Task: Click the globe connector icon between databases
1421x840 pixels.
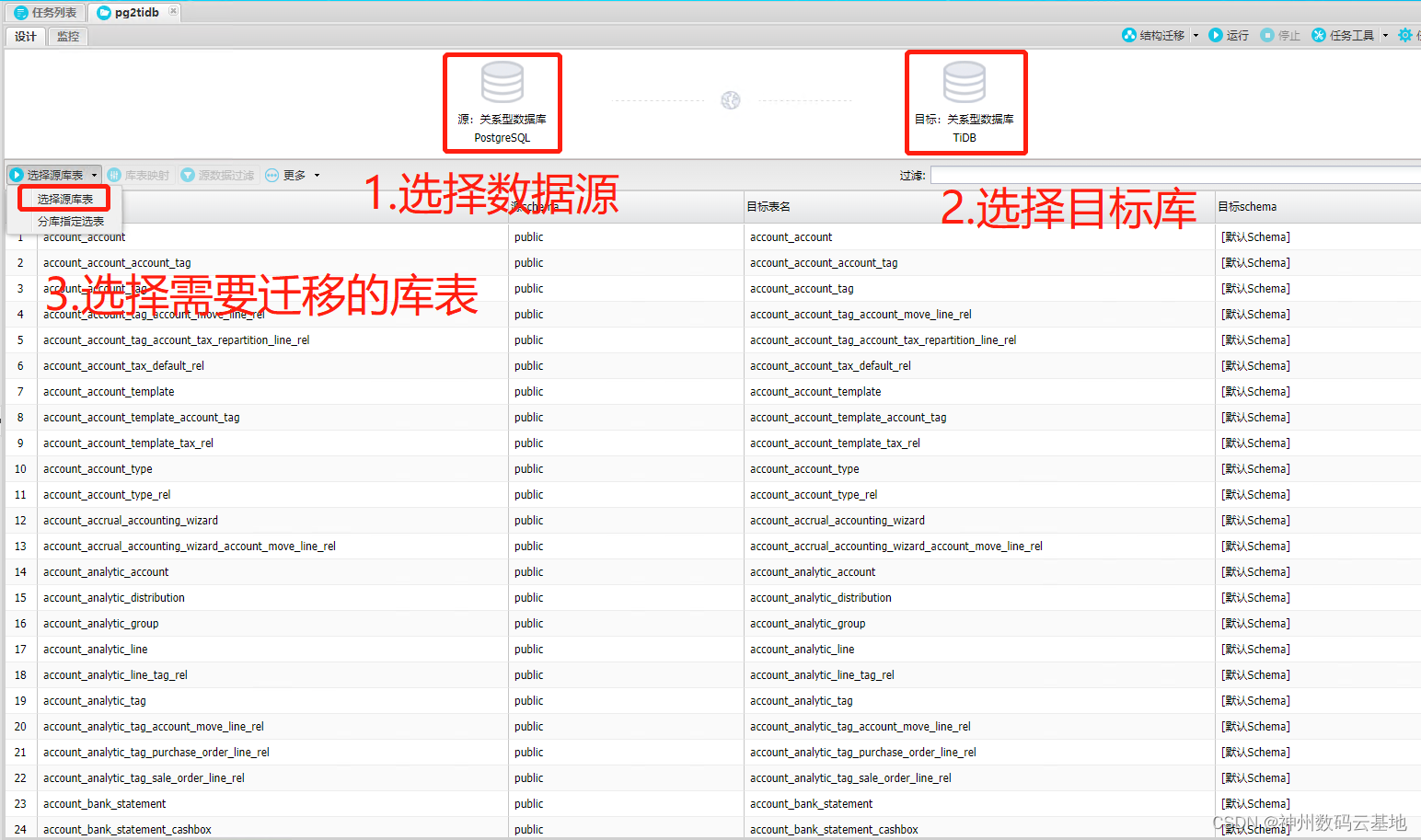Action: (x=731, y=100)
